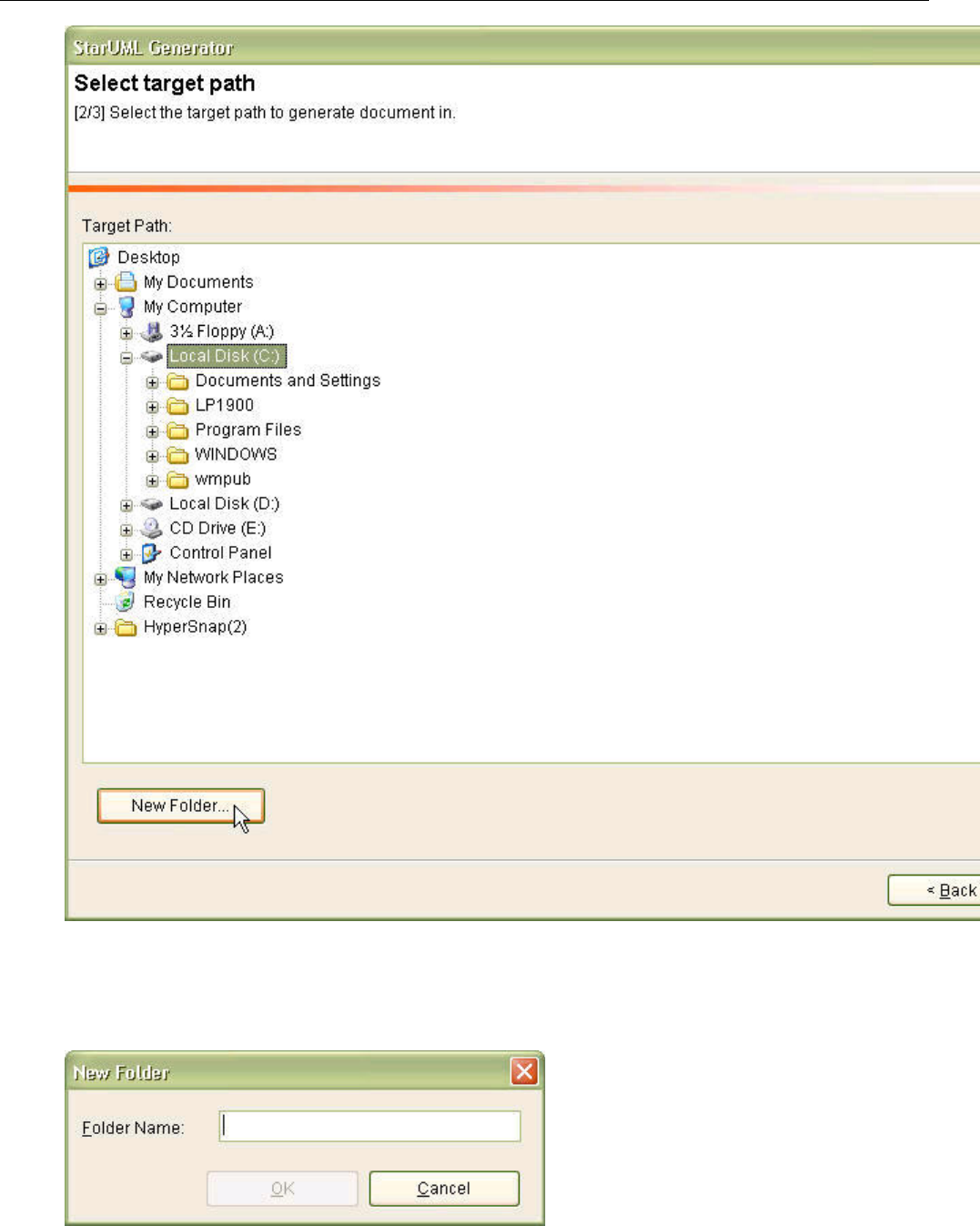The height and width of the screenshot is (1226, 980).
Task: Expand the CD Drive (E:) node
Action: click(126, 530)
